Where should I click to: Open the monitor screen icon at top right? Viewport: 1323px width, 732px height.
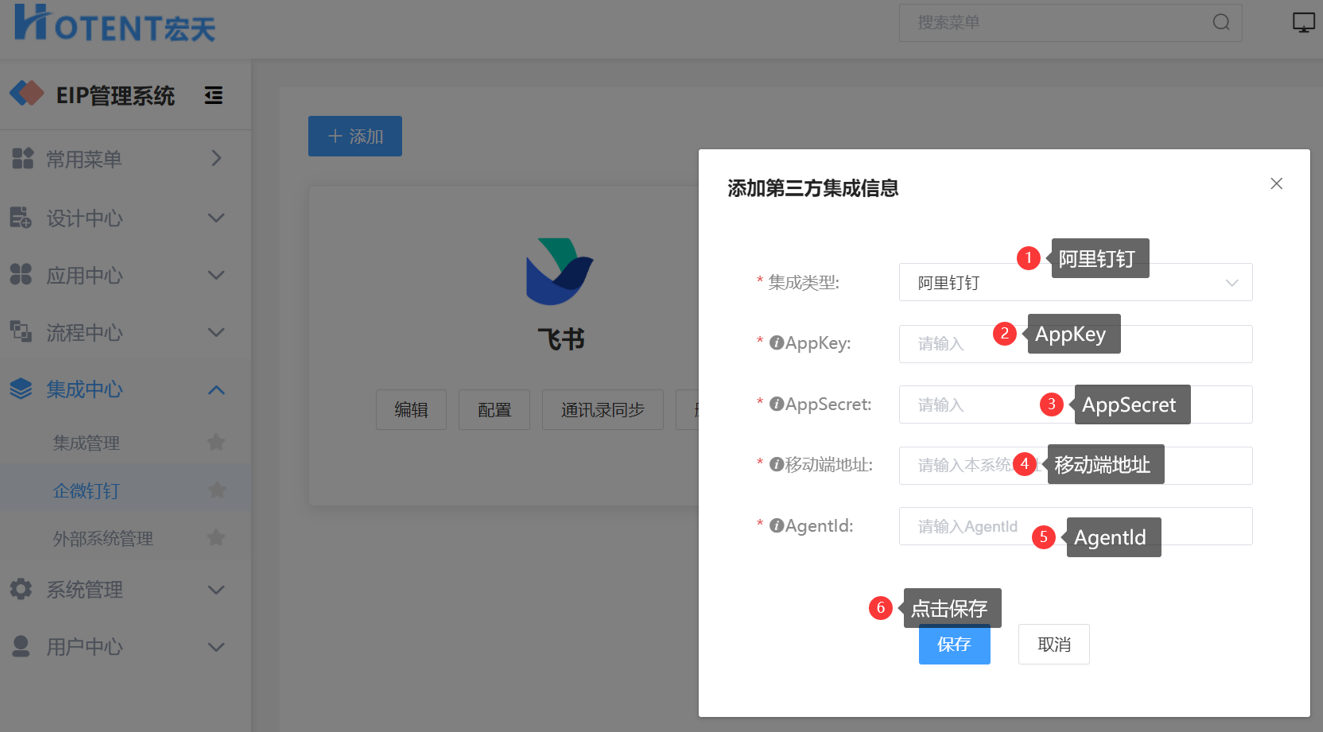point(1303,22)
